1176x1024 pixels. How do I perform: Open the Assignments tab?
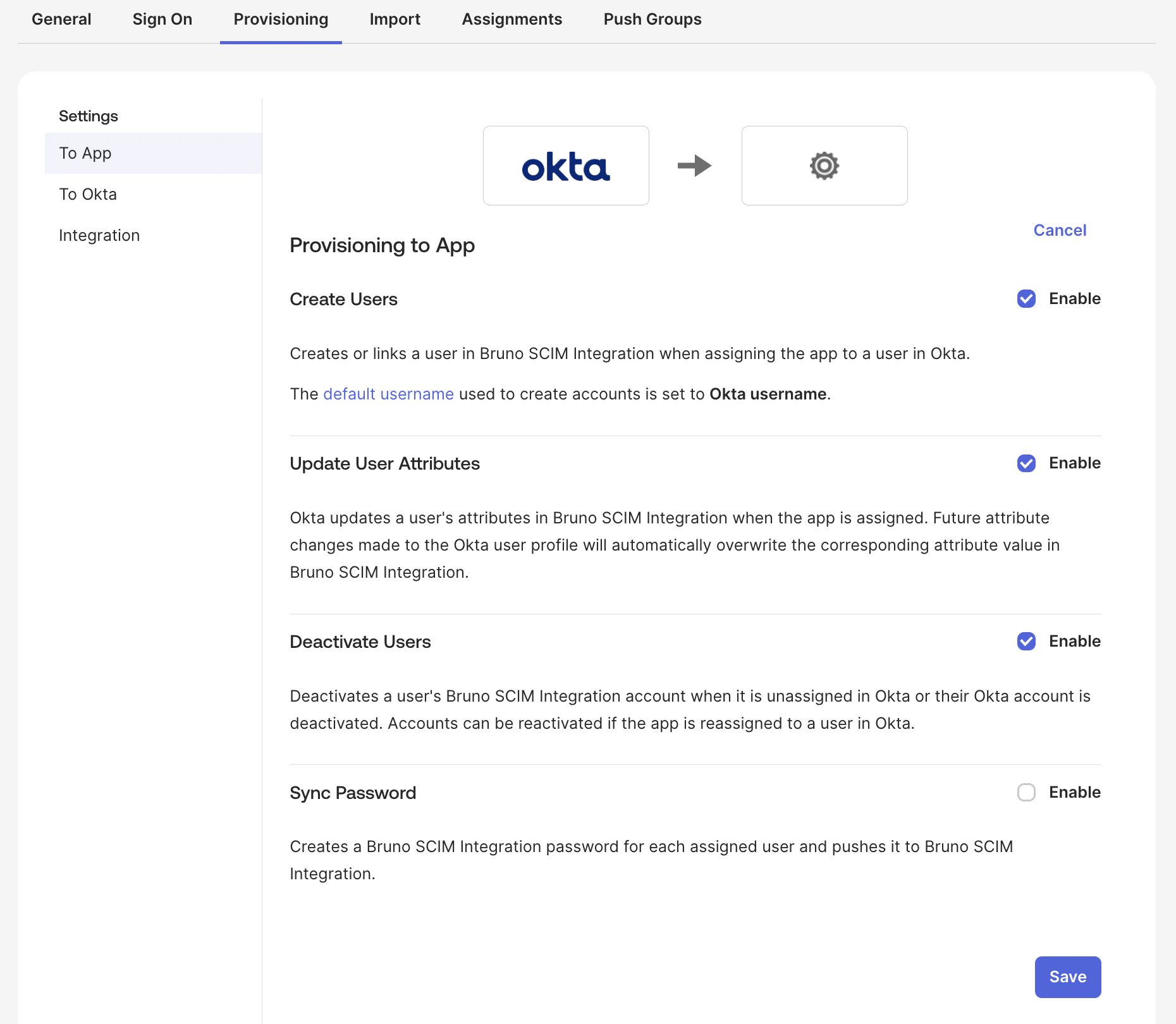coord(511,19)
